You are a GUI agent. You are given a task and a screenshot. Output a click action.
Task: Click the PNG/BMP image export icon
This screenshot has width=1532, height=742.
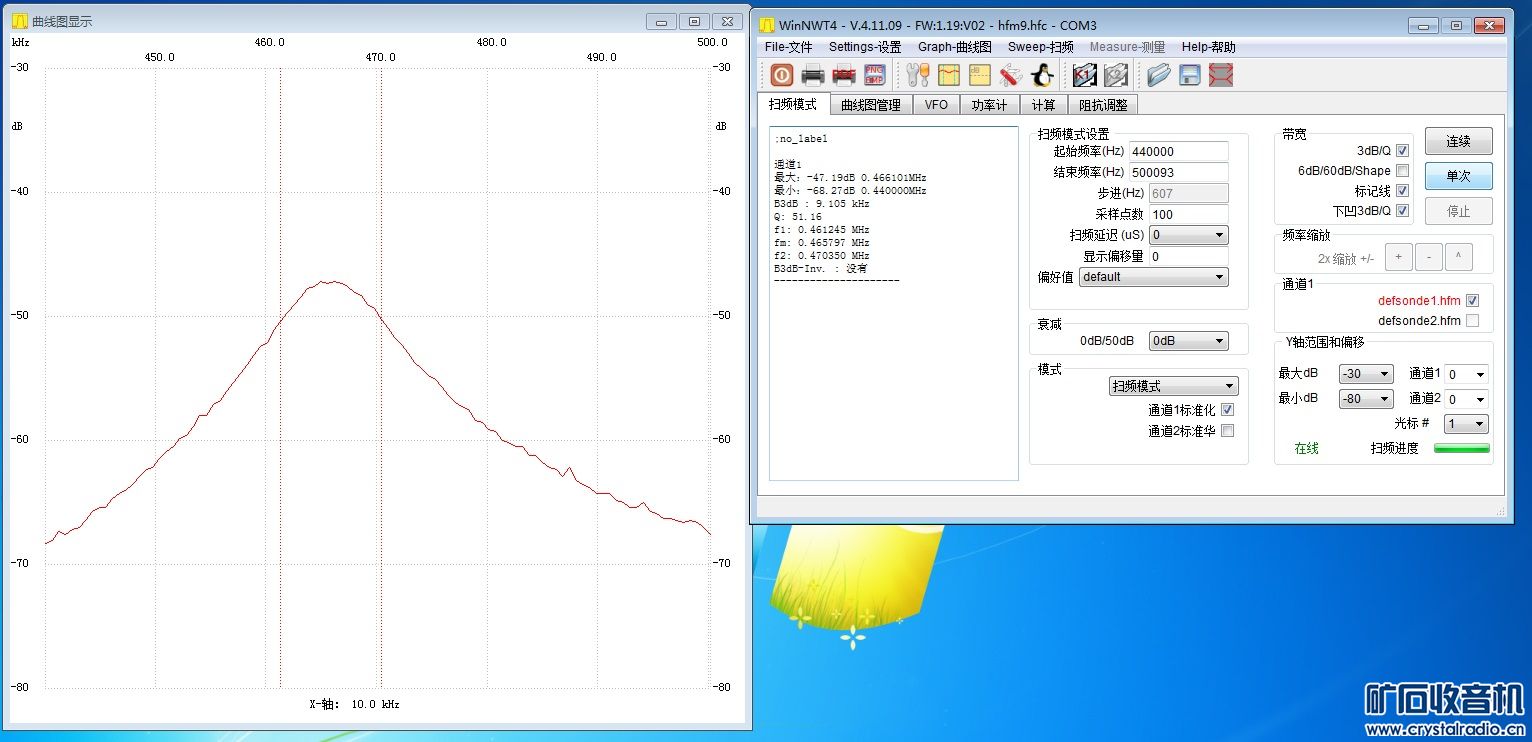874,75
